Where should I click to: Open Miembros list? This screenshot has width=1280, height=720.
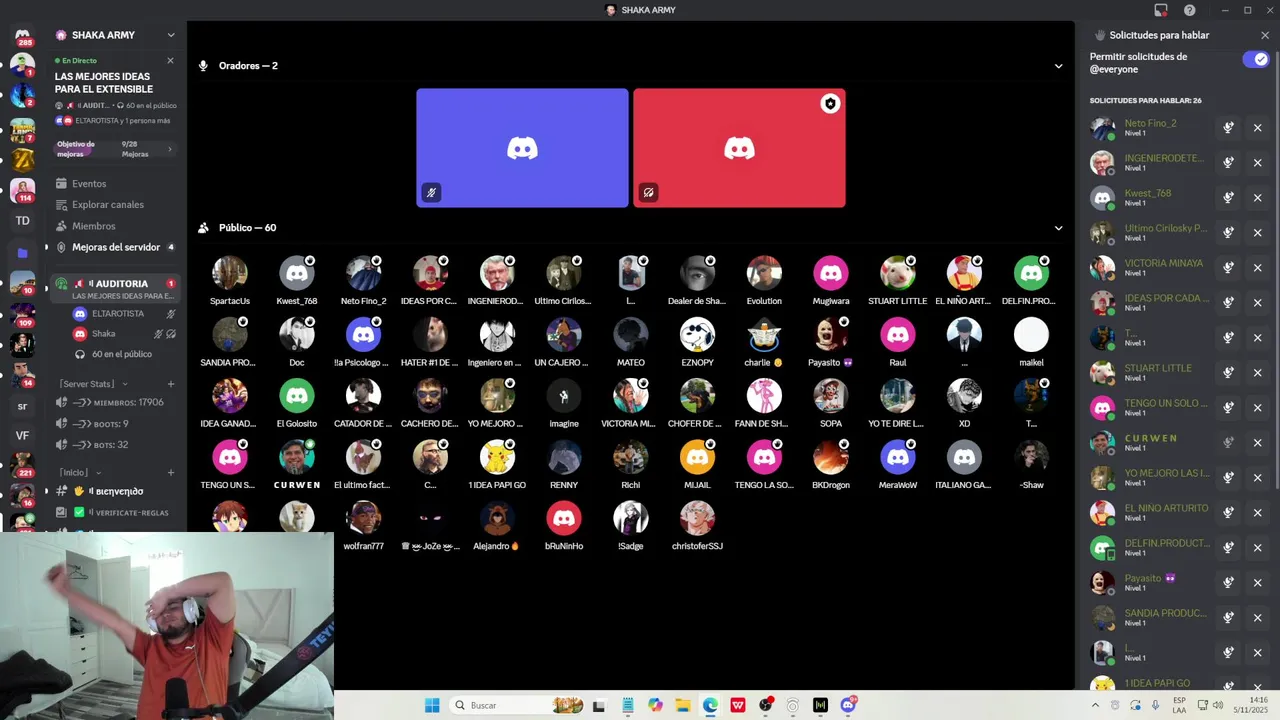click(x=115, y=226)
